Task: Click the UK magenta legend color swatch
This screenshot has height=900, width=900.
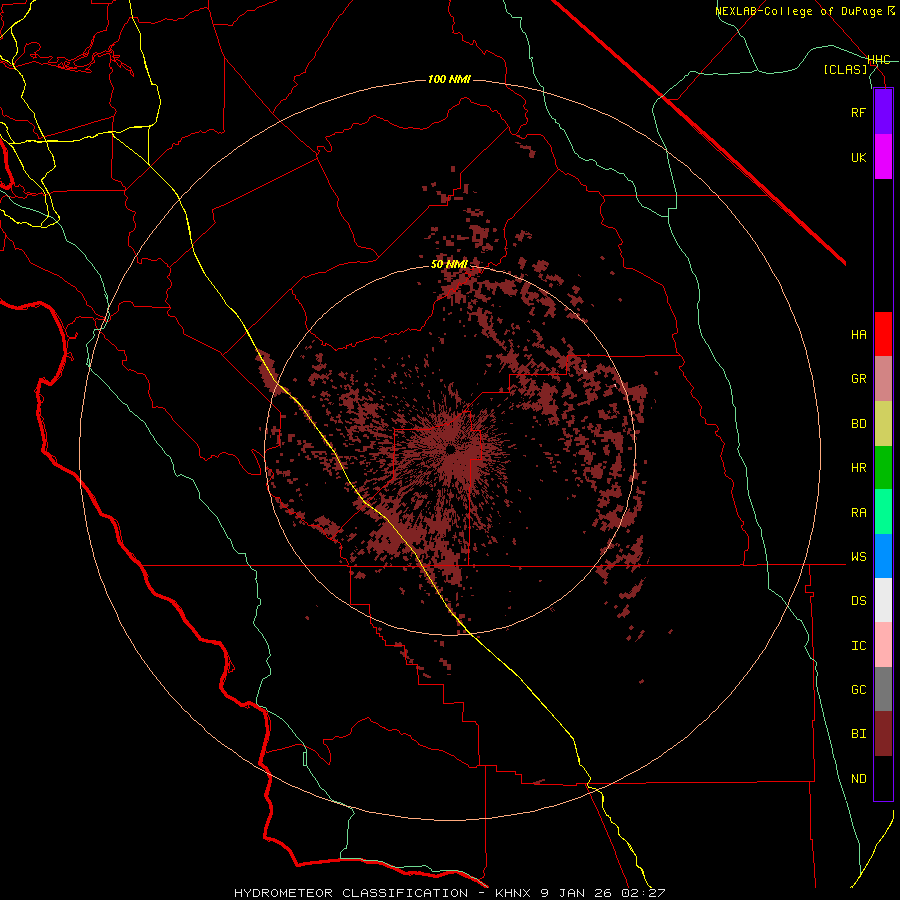Action: click(883, 157)
